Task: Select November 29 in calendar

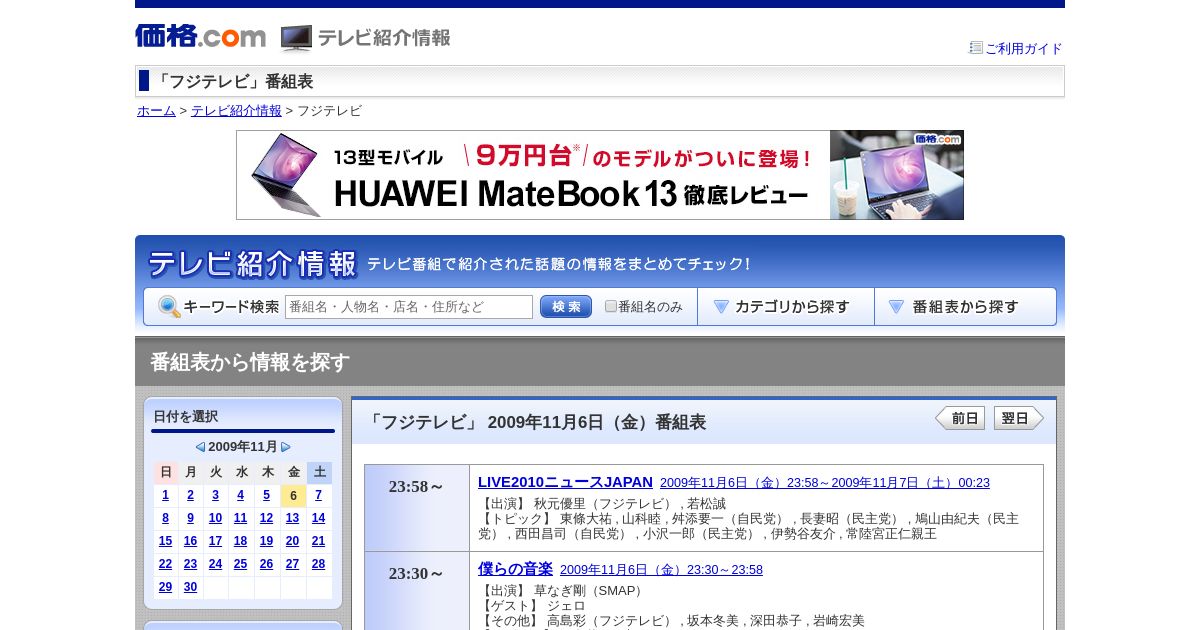Action: [x=166, y=587]
